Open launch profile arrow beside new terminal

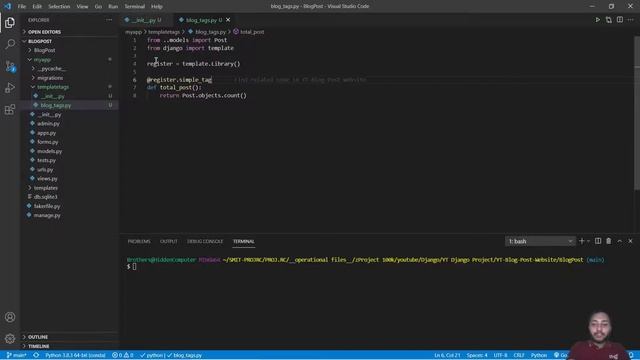[588, 241]
